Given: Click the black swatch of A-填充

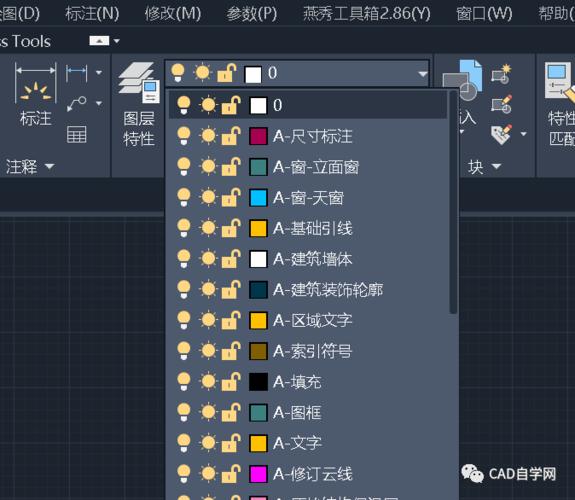Looking at the screenshot, I should coord(258,382).
